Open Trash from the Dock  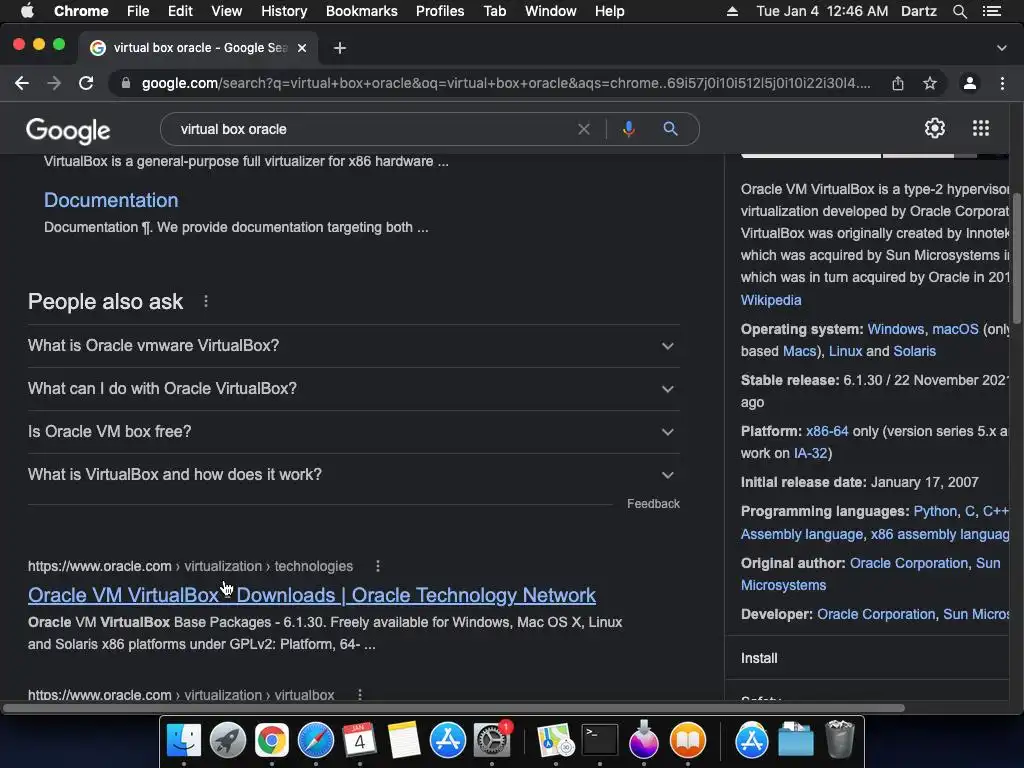840,739
